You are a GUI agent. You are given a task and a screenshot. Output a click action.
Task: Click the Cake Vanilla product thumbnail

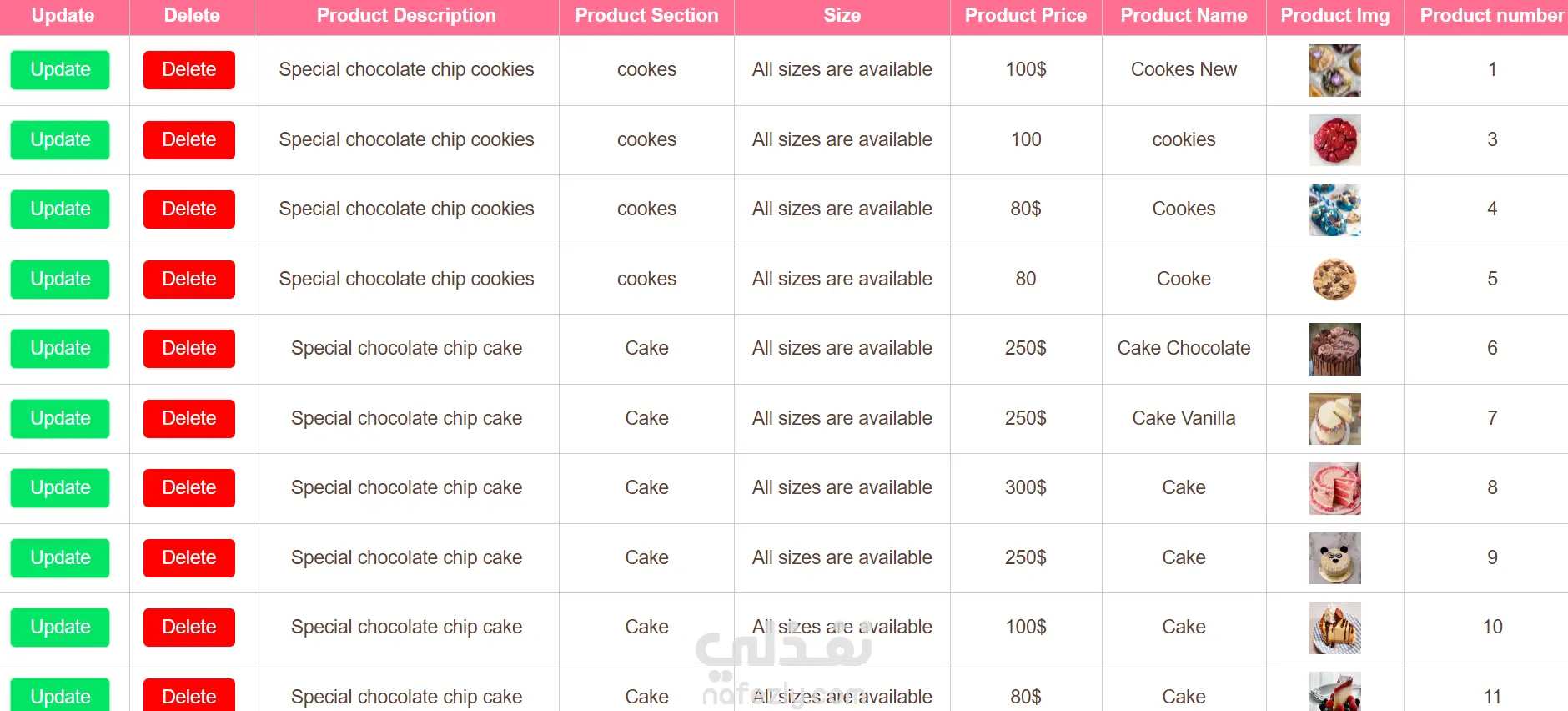click(x=1334, y=419)
